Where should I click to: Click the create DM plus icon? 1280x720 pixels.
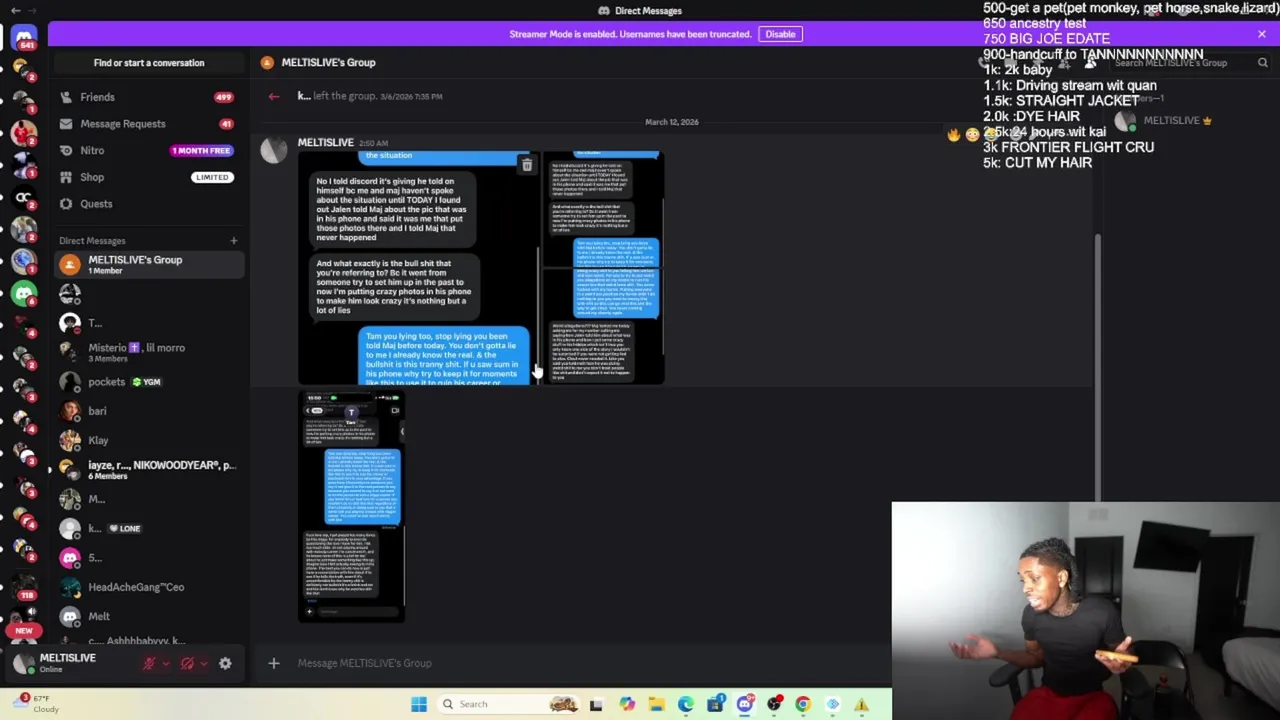[233, 241]
